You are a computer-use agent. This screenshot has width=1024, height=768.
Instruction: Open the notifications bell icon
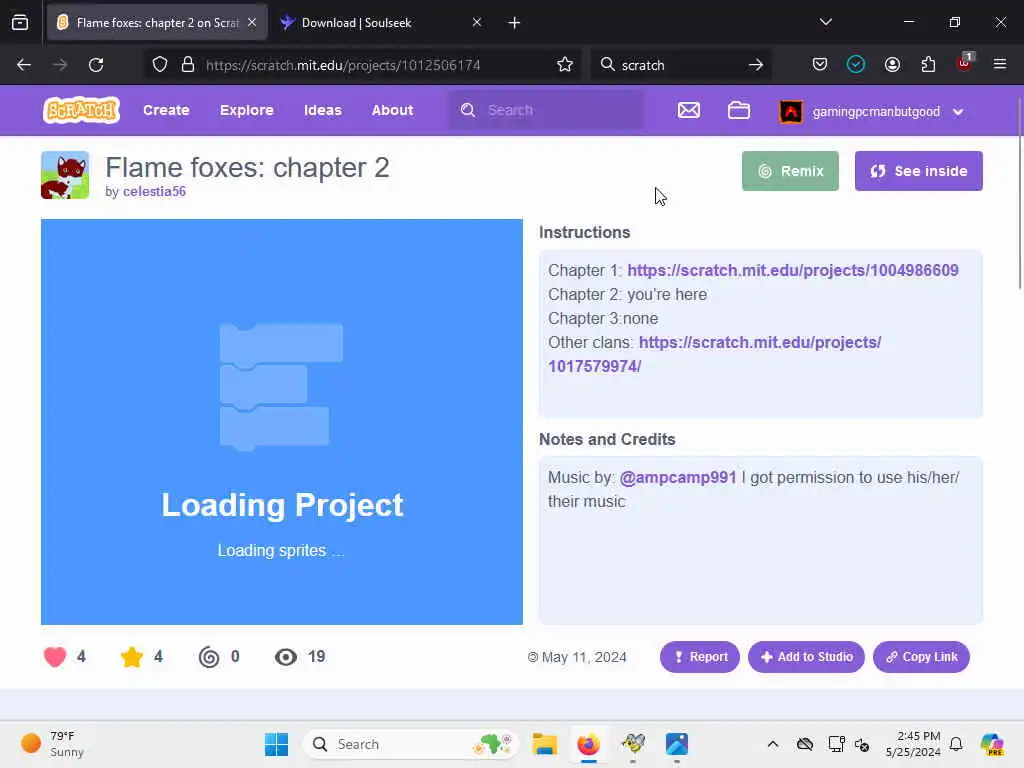(x=956, y=744)
